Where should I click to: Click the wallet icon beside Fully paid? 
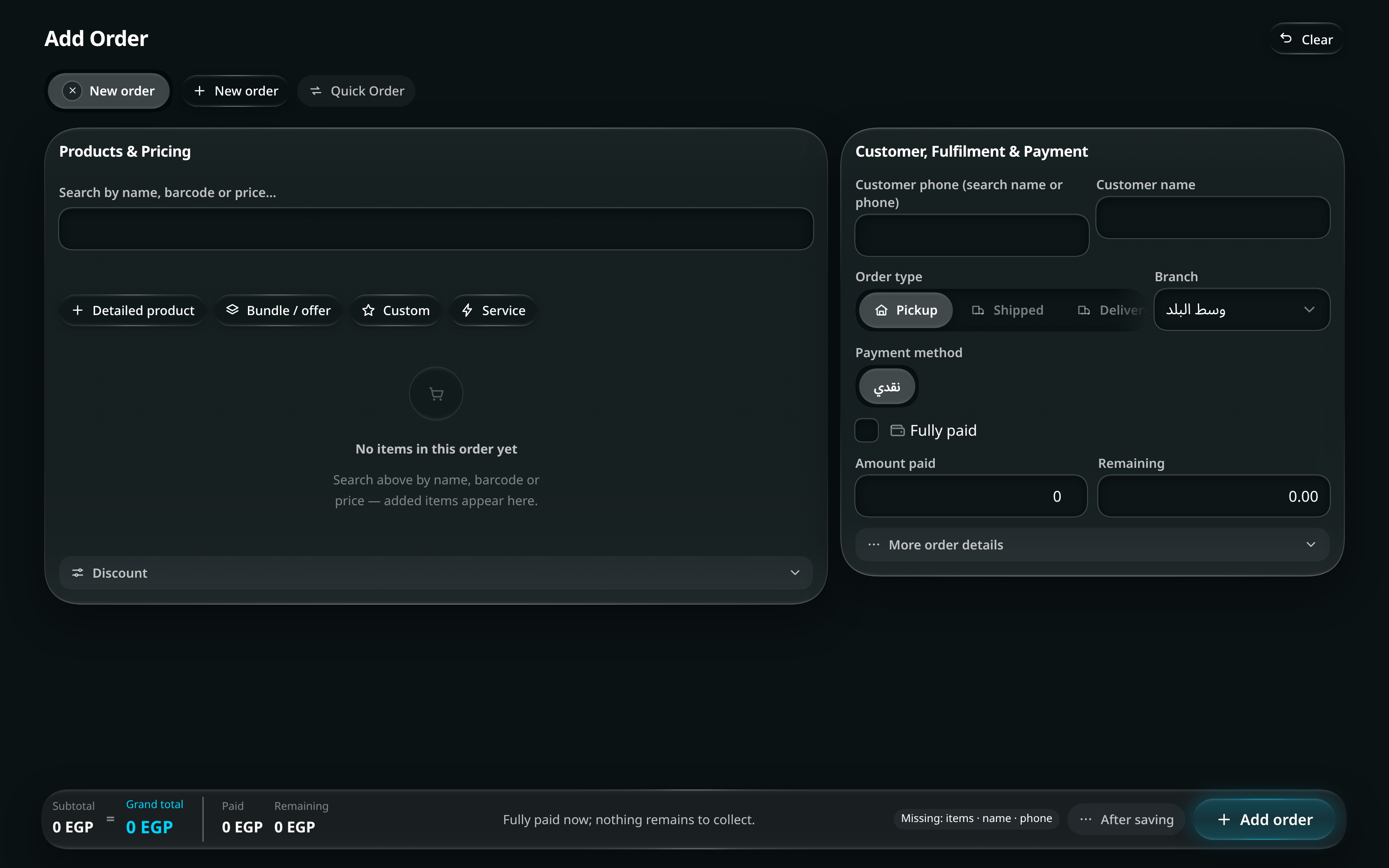point(897,431)
